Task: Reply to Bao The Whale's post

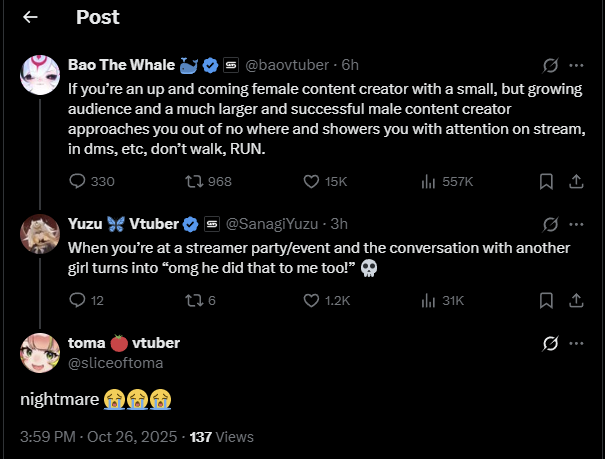Action: 79,181
